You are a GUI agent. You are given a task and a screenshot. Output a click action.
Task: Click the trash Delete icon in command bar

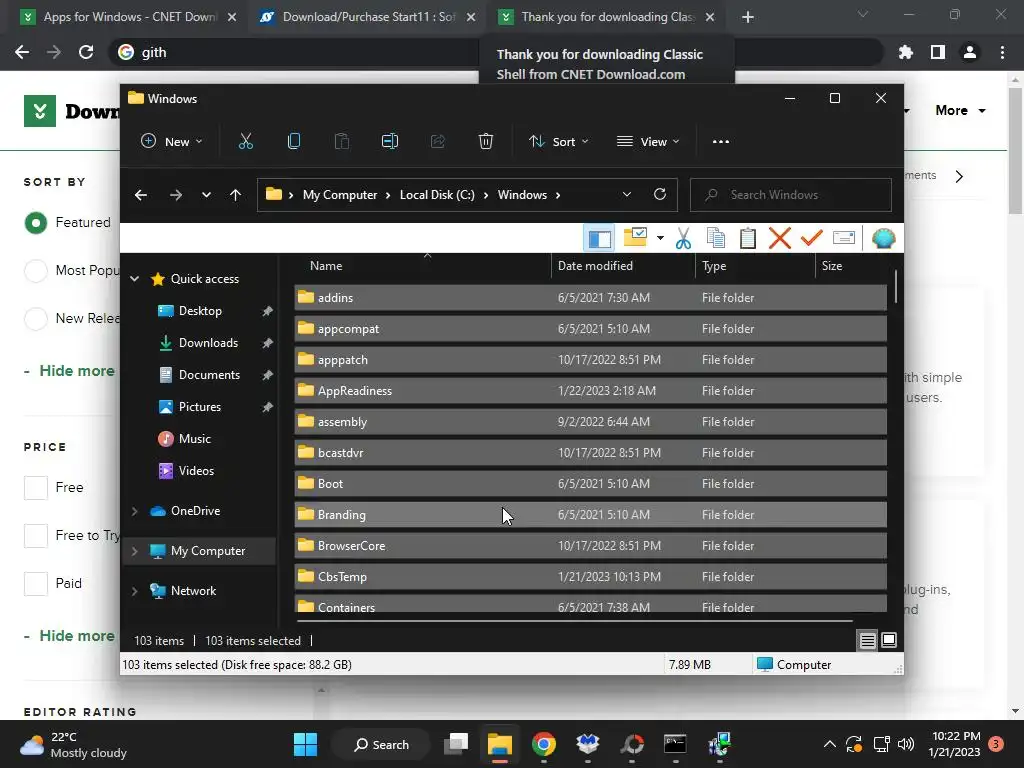[x=486, y=141]
